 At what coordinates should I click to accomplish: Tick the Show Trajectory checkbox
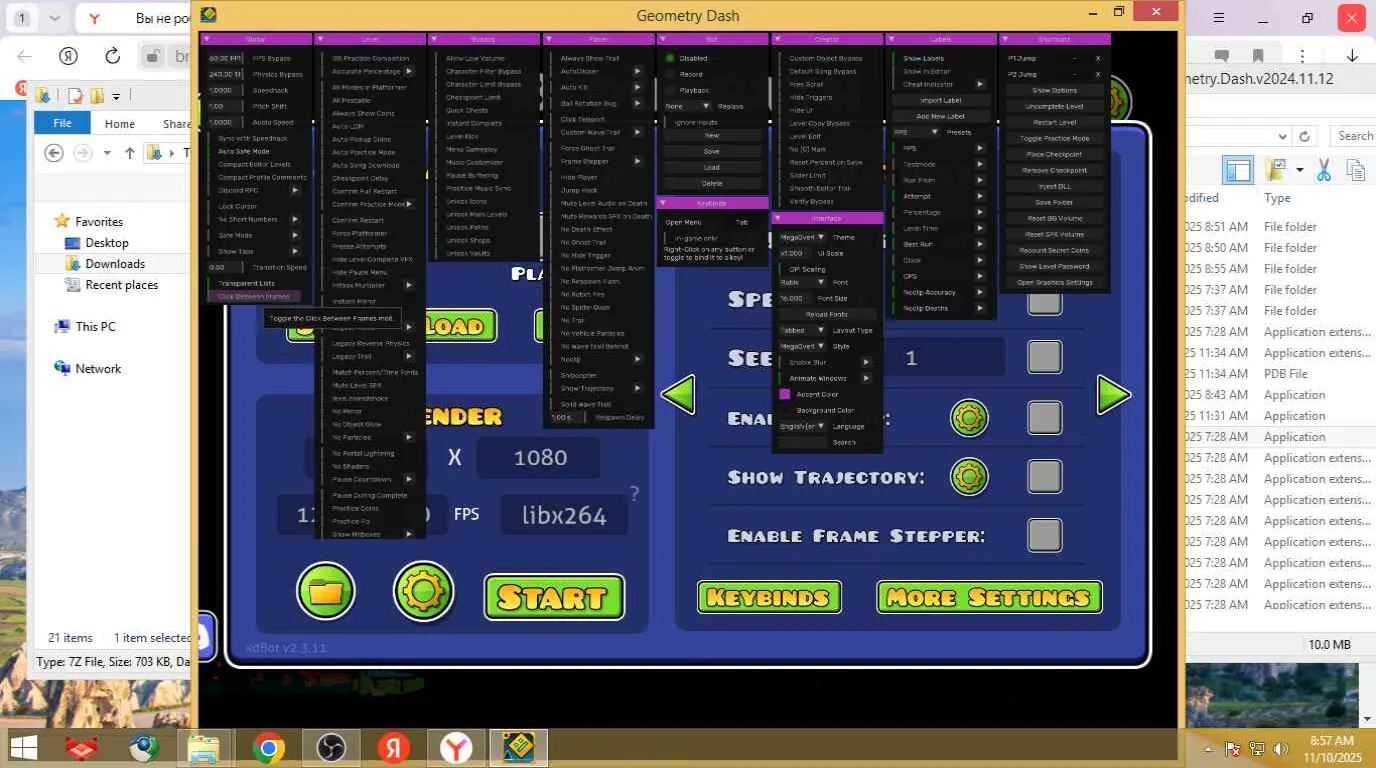click(x=1045, y=477)
